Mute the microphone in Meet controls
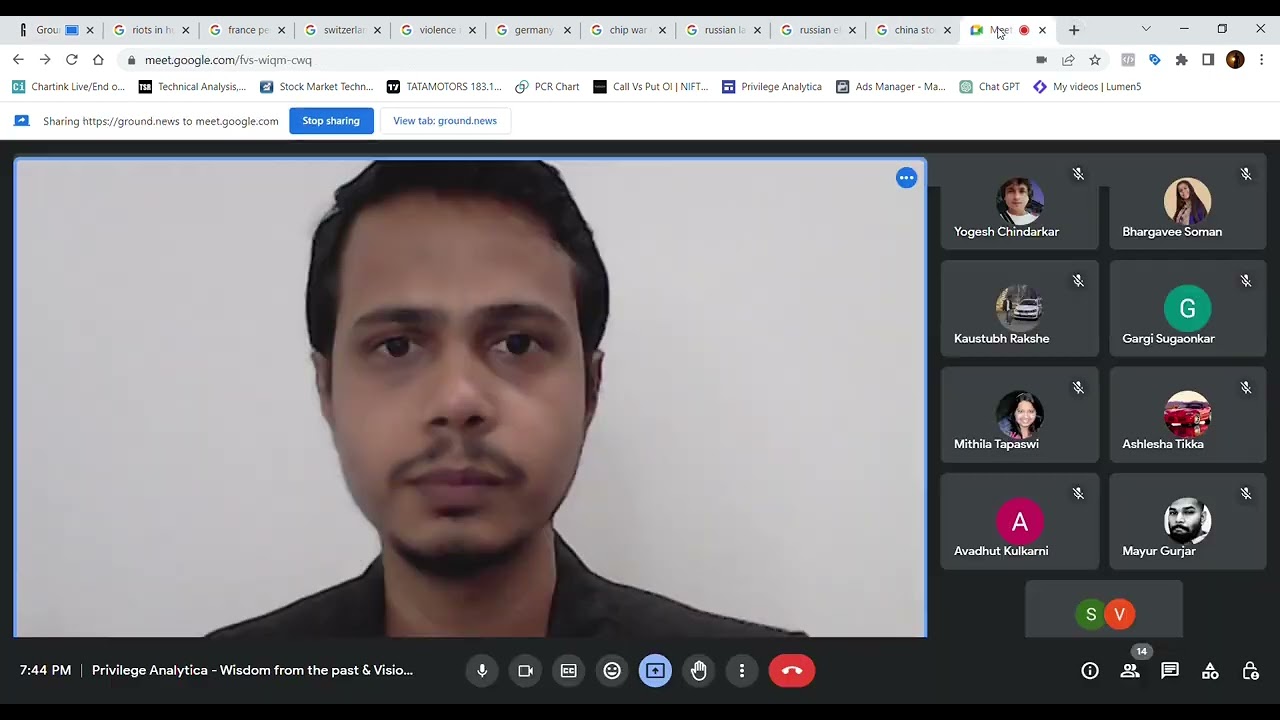 click(482, 671)
